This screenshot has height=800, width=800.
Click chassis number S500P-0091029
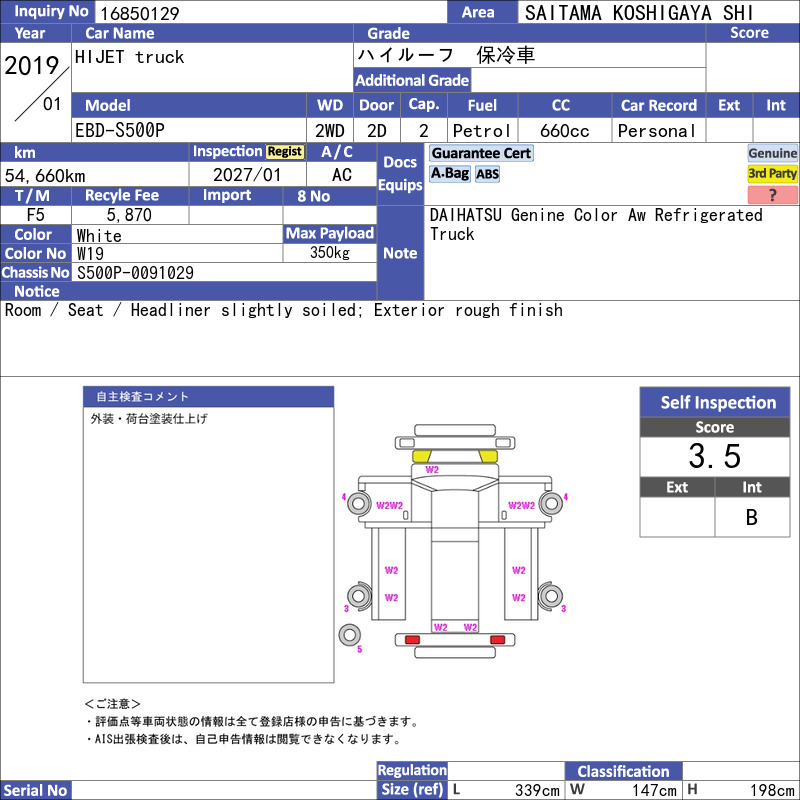tap(135, 272)
